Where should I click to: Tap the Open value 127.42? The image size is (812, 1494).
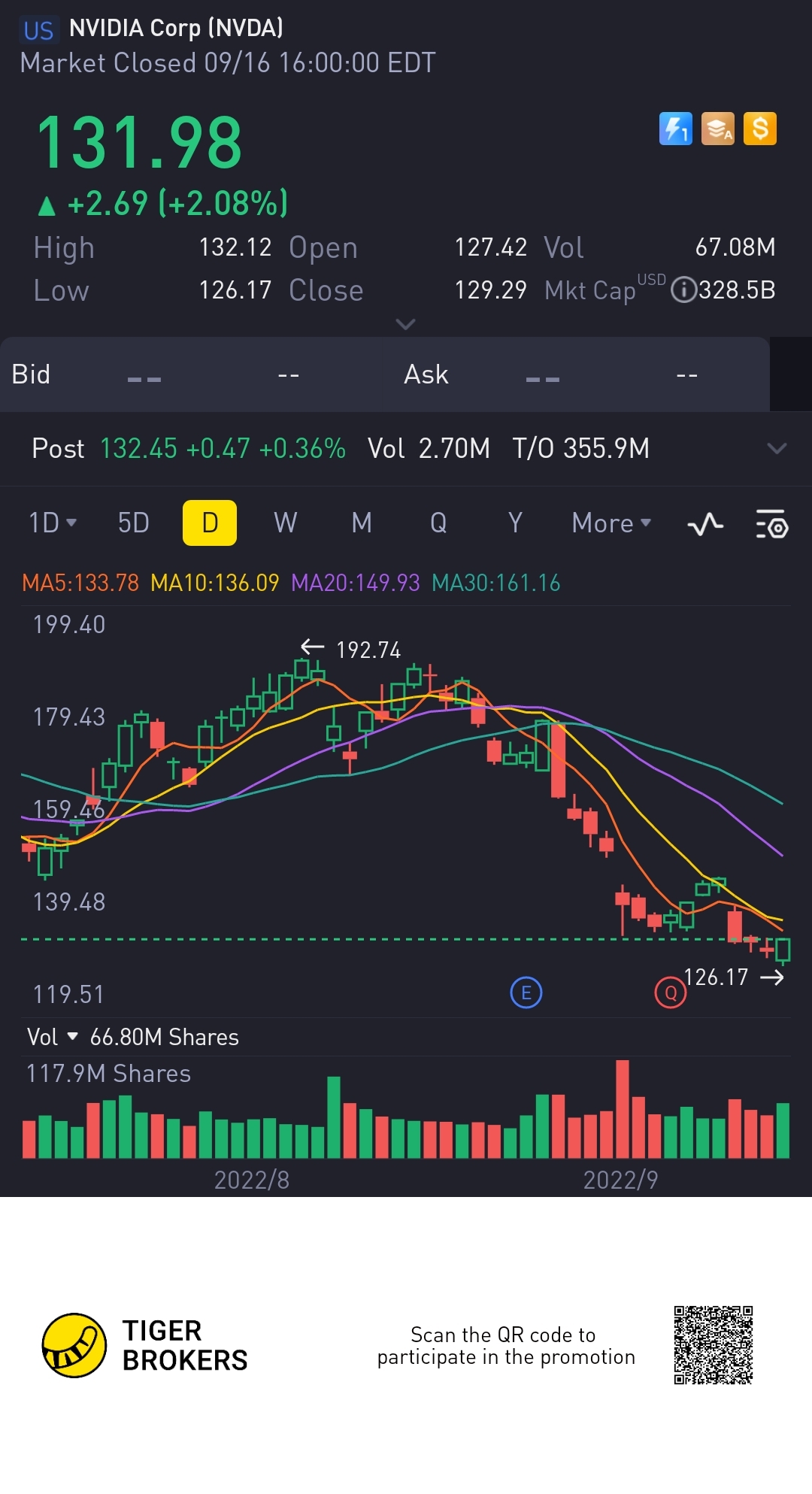coord(490,247)
